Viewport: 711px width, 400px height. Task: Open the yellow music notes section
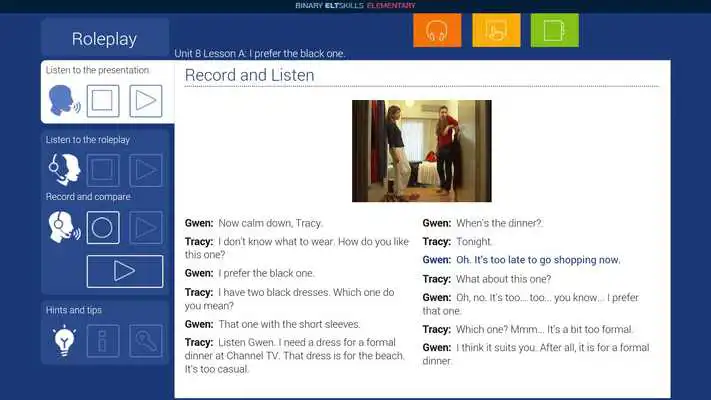click(496, 30)
